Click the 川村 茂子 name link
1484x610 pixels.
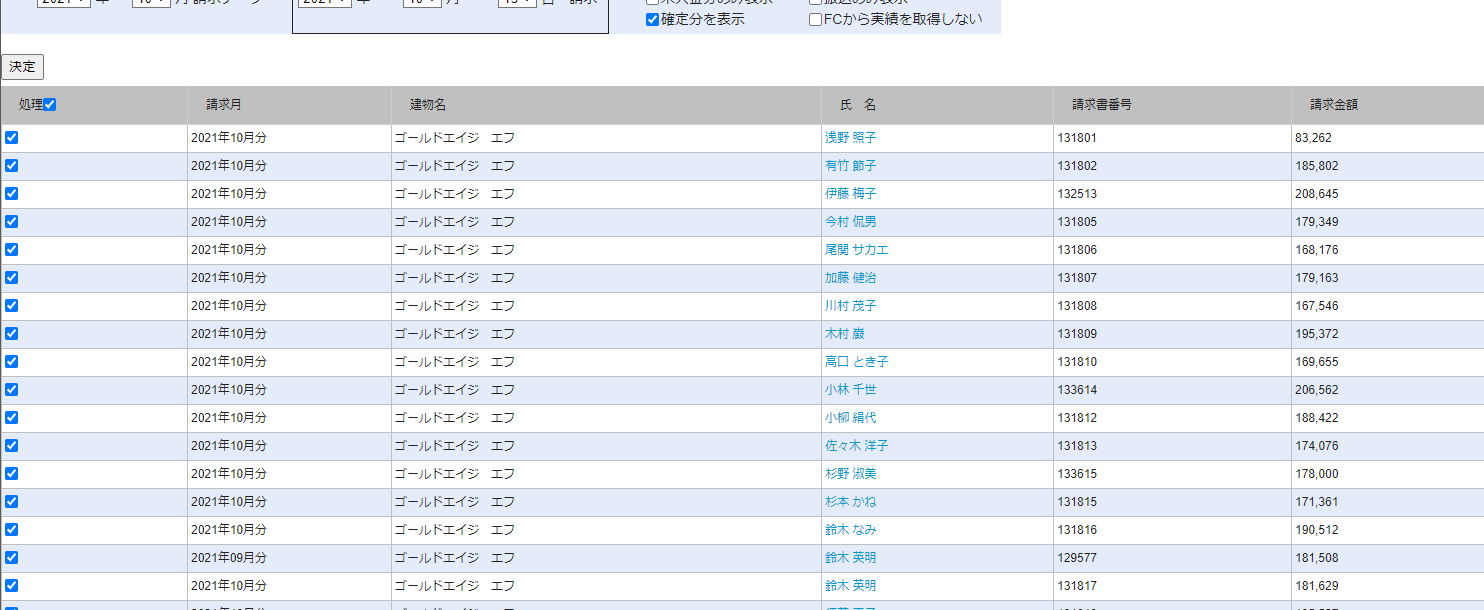coord(850,306)
